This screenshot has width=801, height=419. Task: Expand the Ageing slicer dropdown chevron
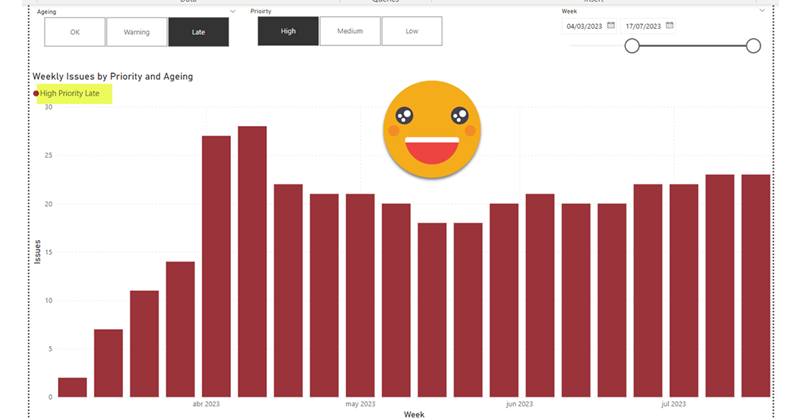point(233,11)
